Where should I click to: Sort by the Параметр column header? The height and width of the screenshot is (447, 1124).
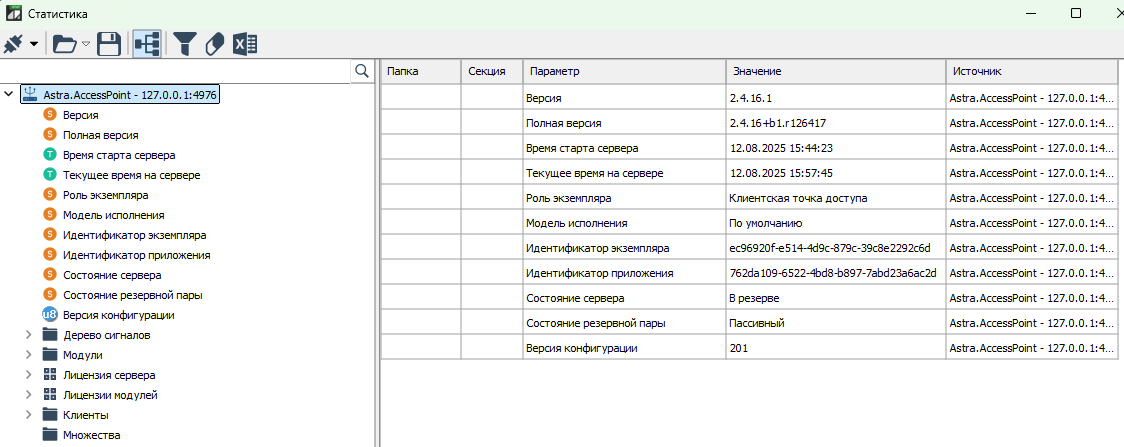click(x=622, y=71)
